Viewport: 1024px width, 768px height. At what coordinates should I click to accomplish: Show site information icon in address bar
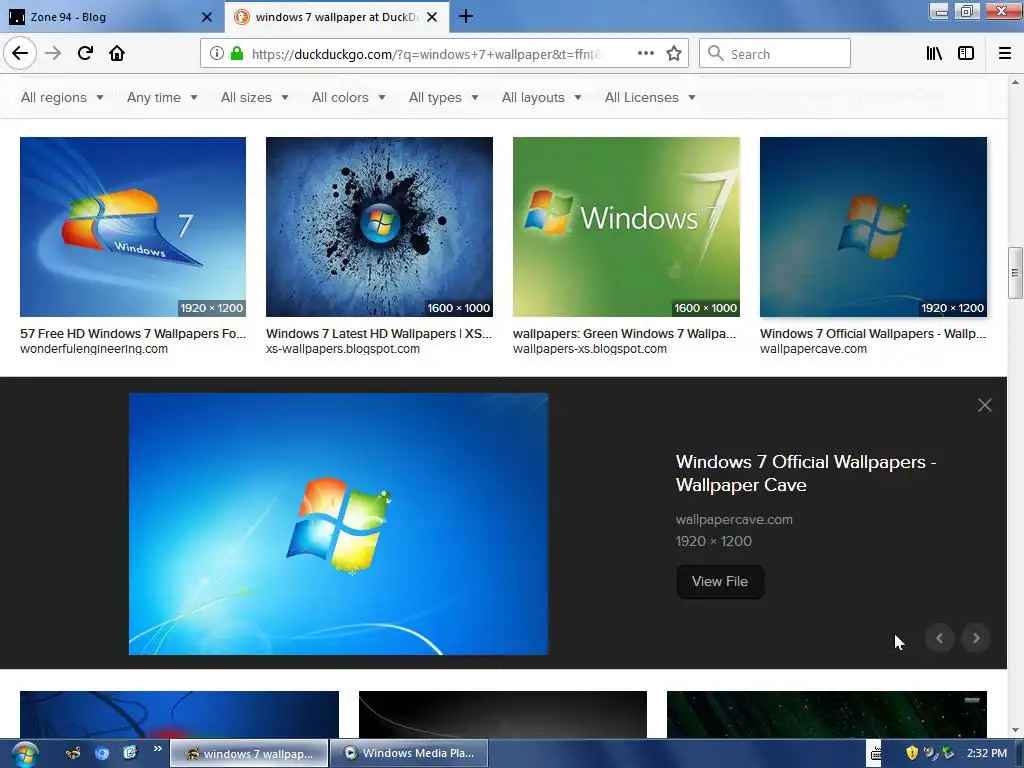pyautogui.click(x=217, y=54)
